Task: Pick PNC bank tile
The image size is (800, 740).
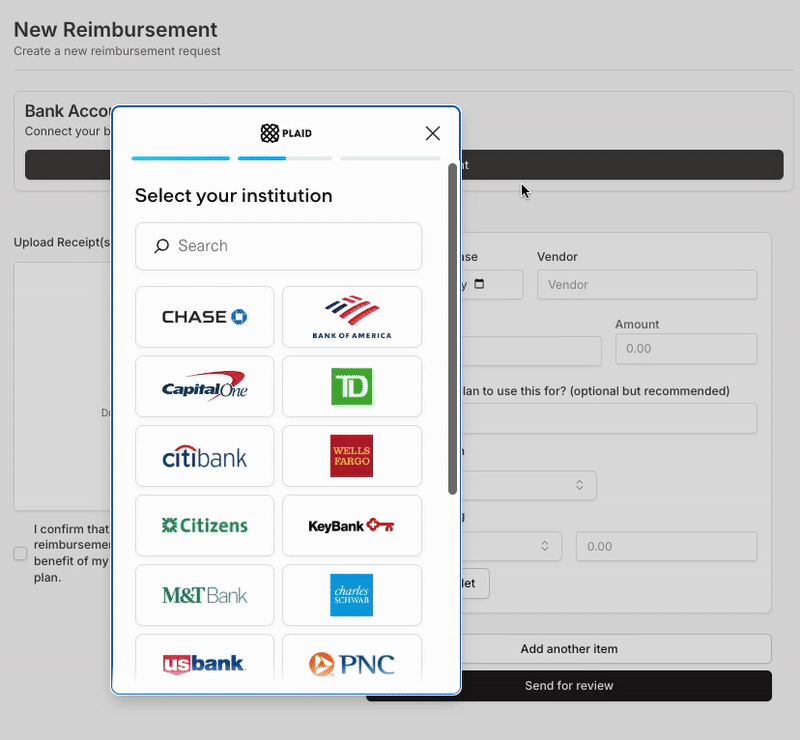Action: pos(352,663)
